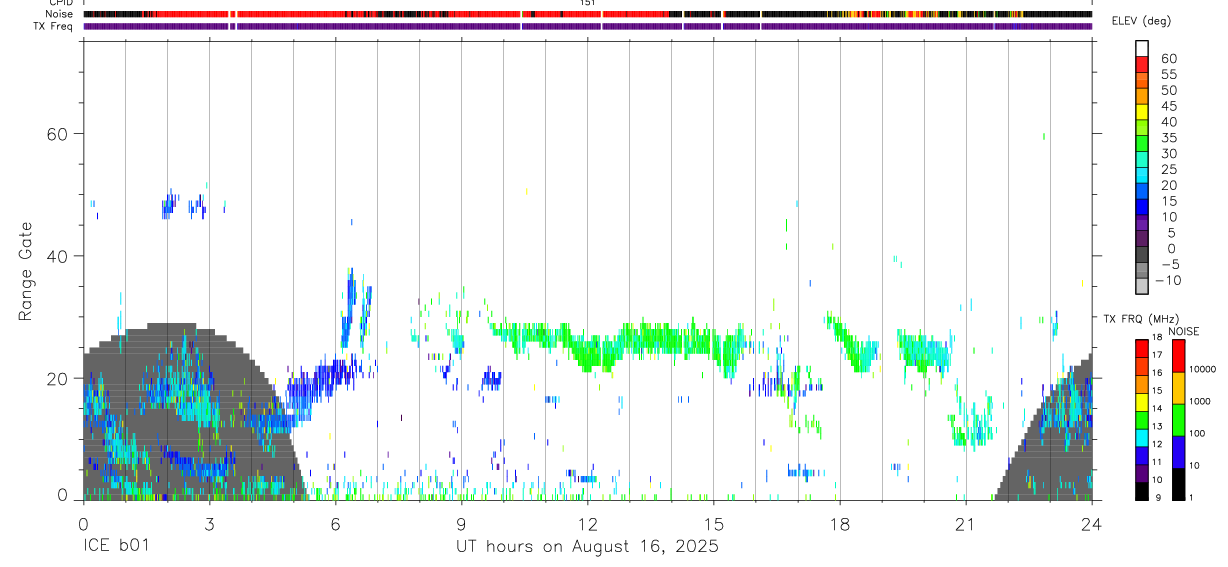
Task: Click the white top cell of ELEV colorbar
Action: (1142, 47)
